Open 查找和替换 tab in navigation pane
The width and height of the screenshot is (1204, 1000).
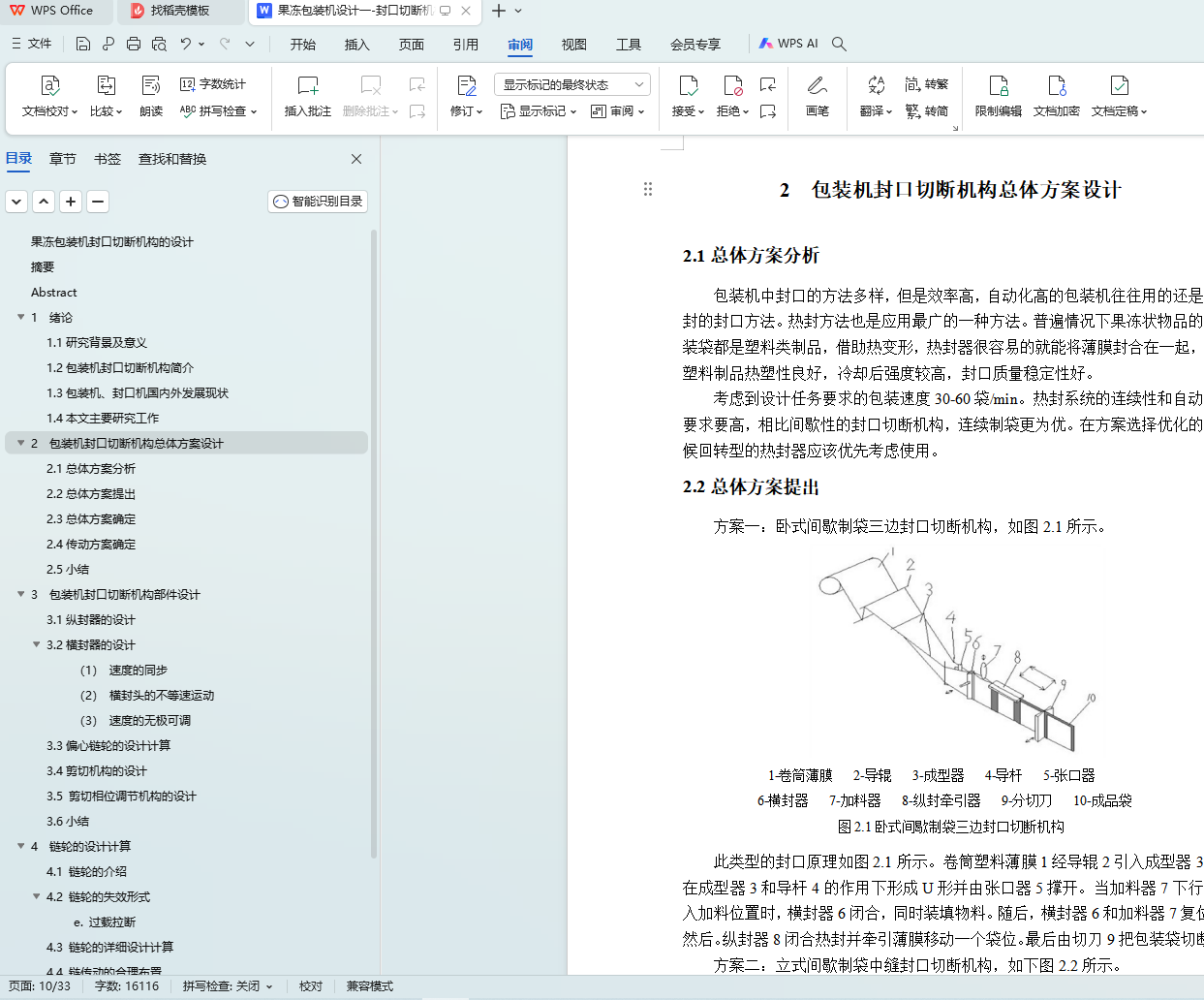click(172, 159)
